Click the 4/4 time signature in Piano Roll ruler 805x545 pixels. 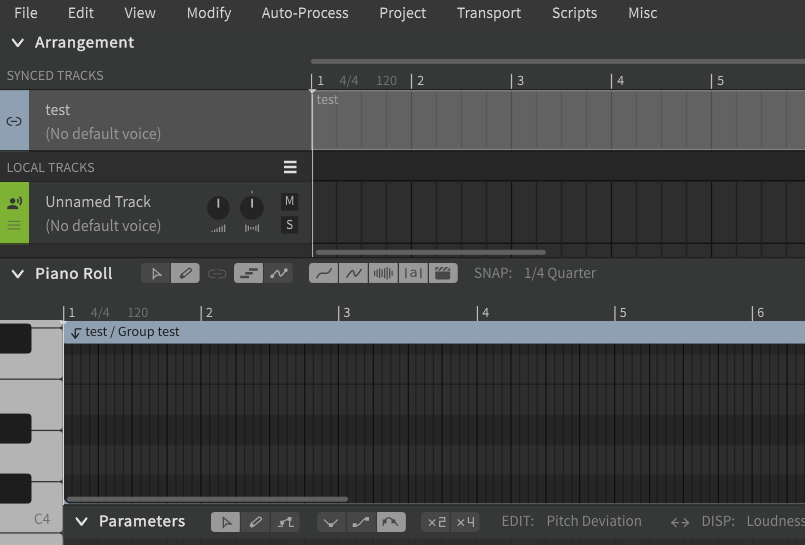click(x=100, y=313)
